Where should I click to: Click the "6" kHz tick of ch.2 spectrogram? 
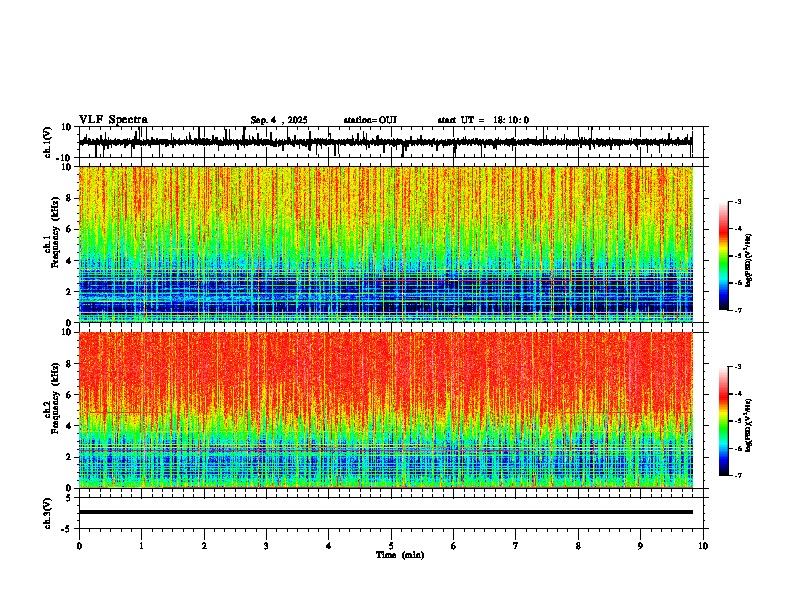coord(70,395)
